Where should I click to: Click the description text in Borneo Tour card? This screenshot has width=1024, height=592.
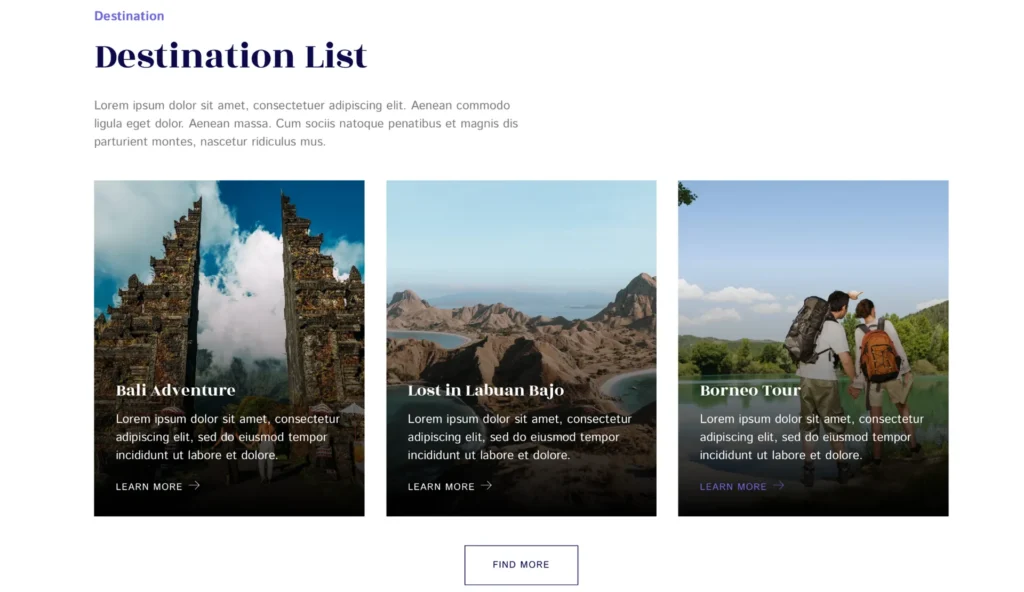(812, 437)
